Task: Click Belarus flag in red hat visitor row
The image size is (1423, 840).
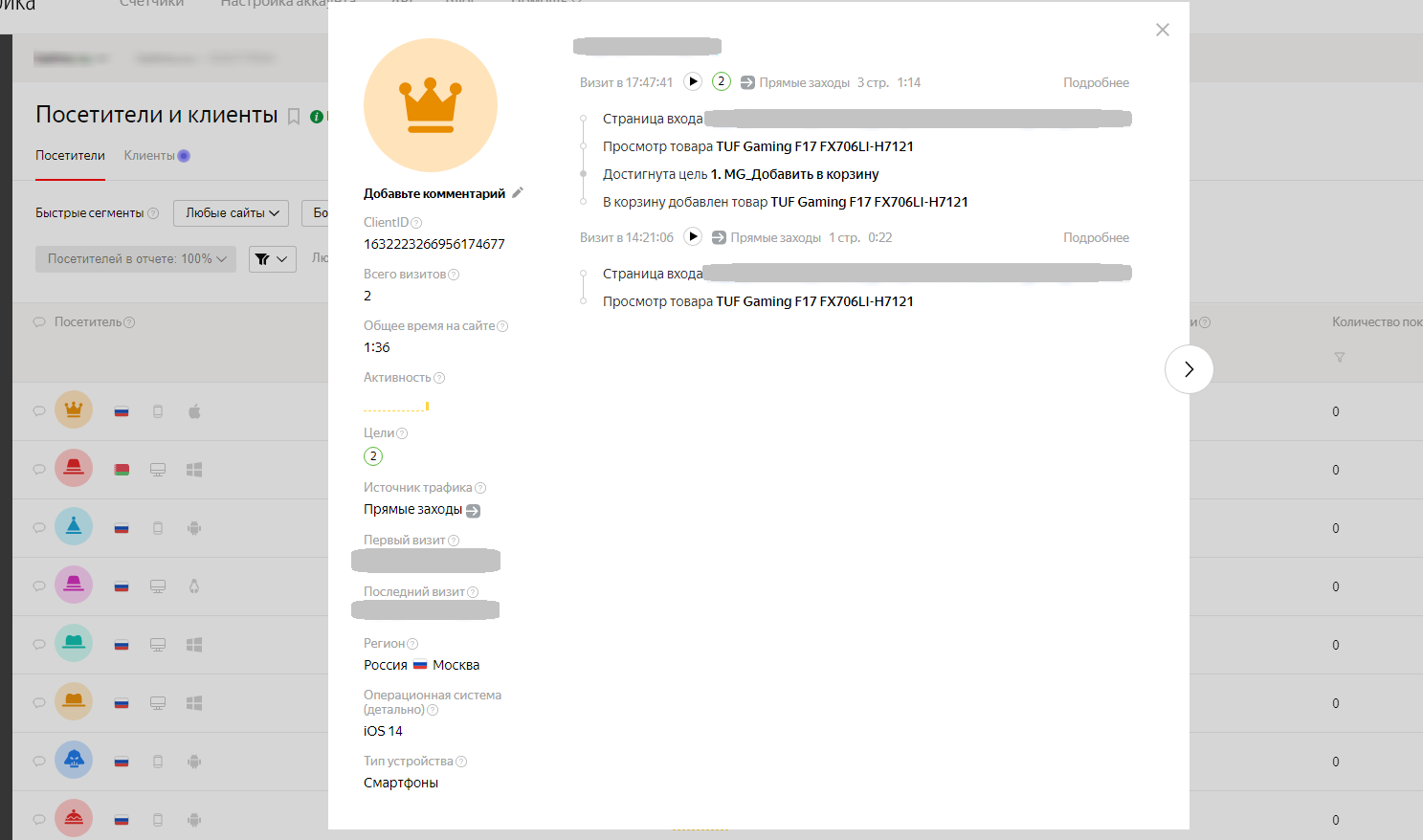Action: point(122,470)
